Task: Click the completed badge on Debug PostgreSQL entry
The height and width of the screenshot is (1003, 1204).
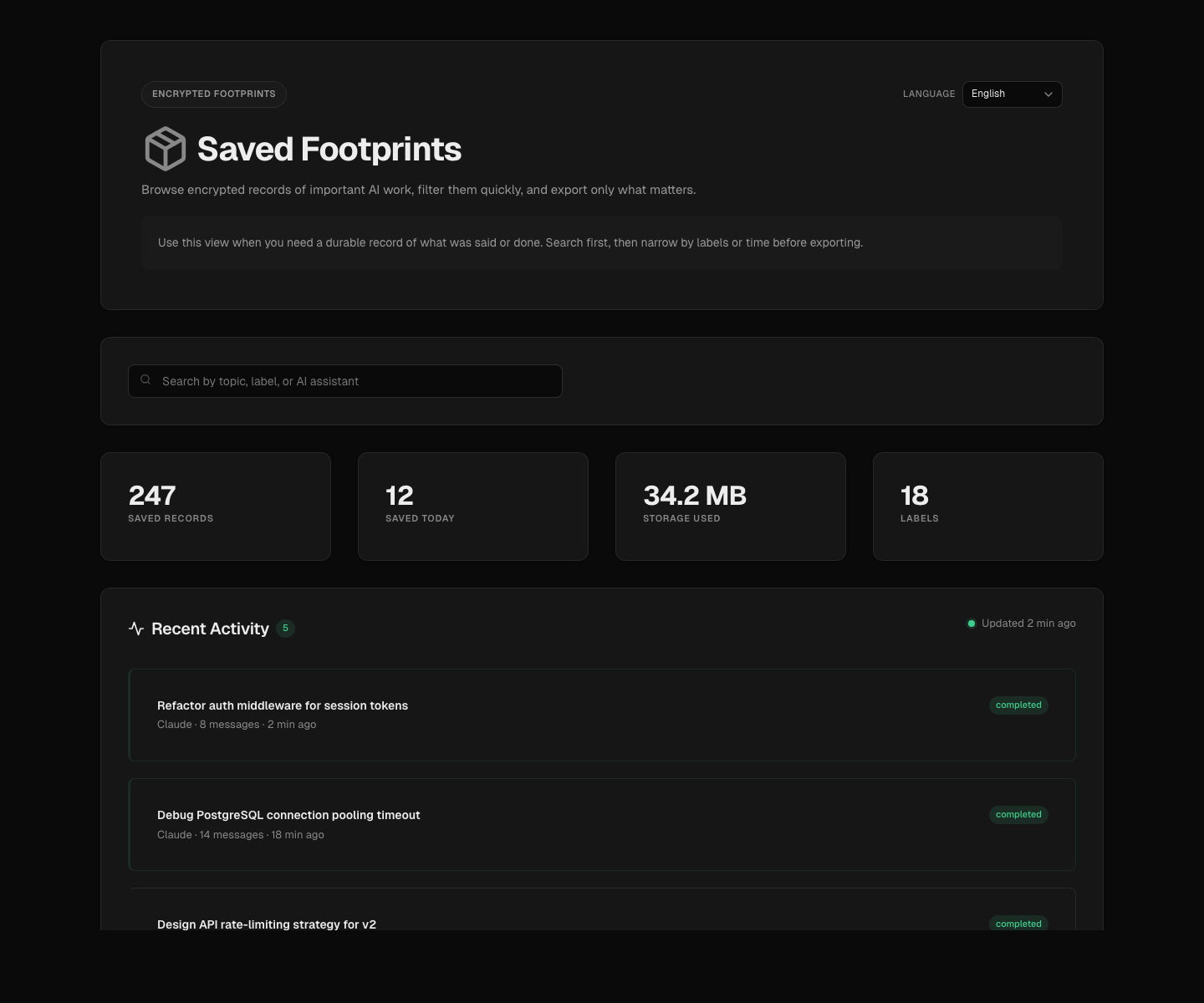Action: 1018,814
